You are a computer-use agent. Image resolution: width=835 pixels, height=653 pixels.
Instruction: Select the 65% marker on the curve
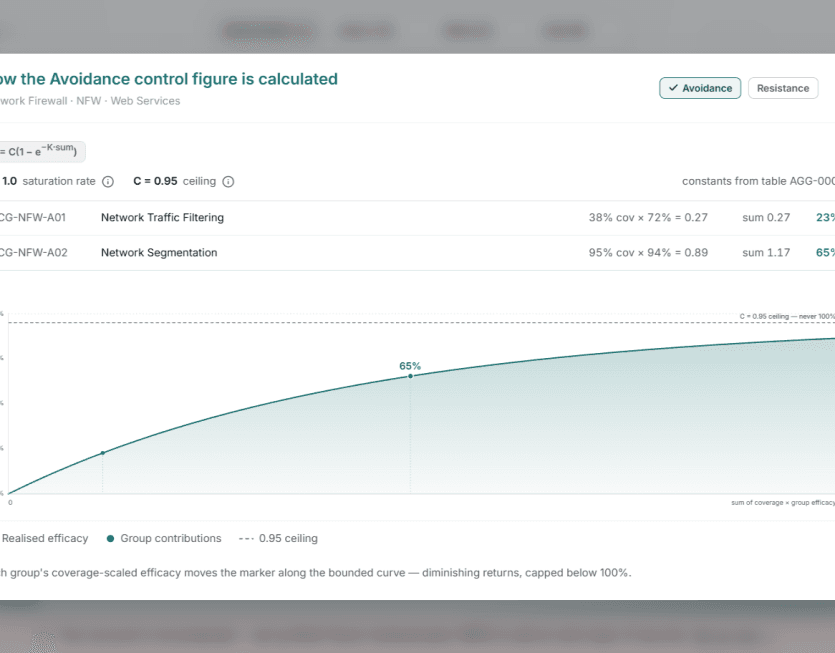point(410,376)
